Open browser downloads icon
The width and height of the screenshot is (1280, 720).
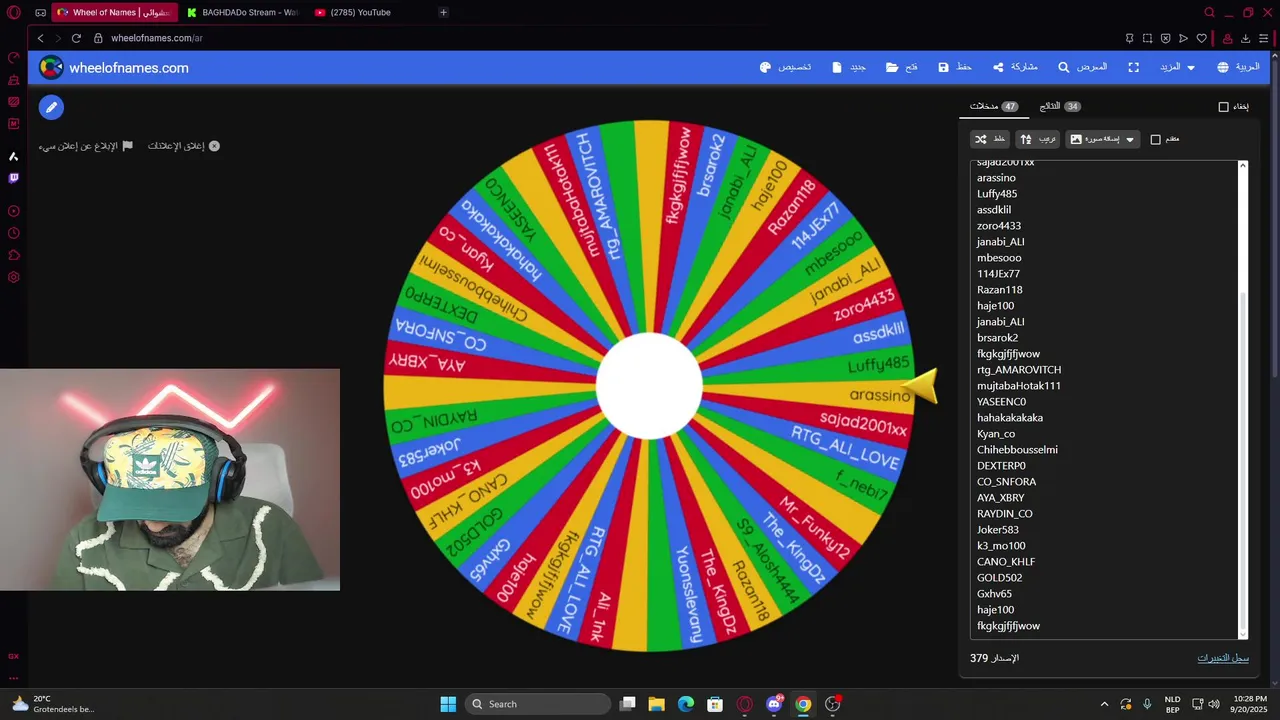1245,38
